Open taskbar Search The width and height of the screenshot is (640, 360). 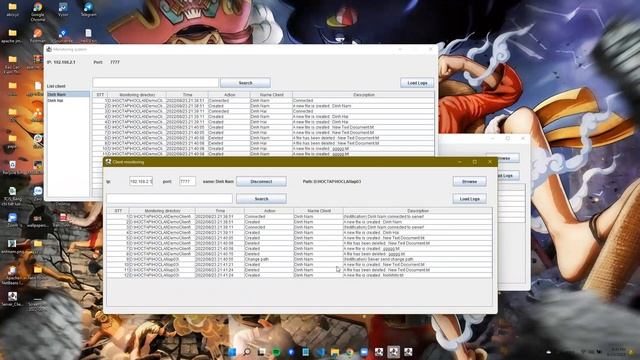(x=247, y=352)
